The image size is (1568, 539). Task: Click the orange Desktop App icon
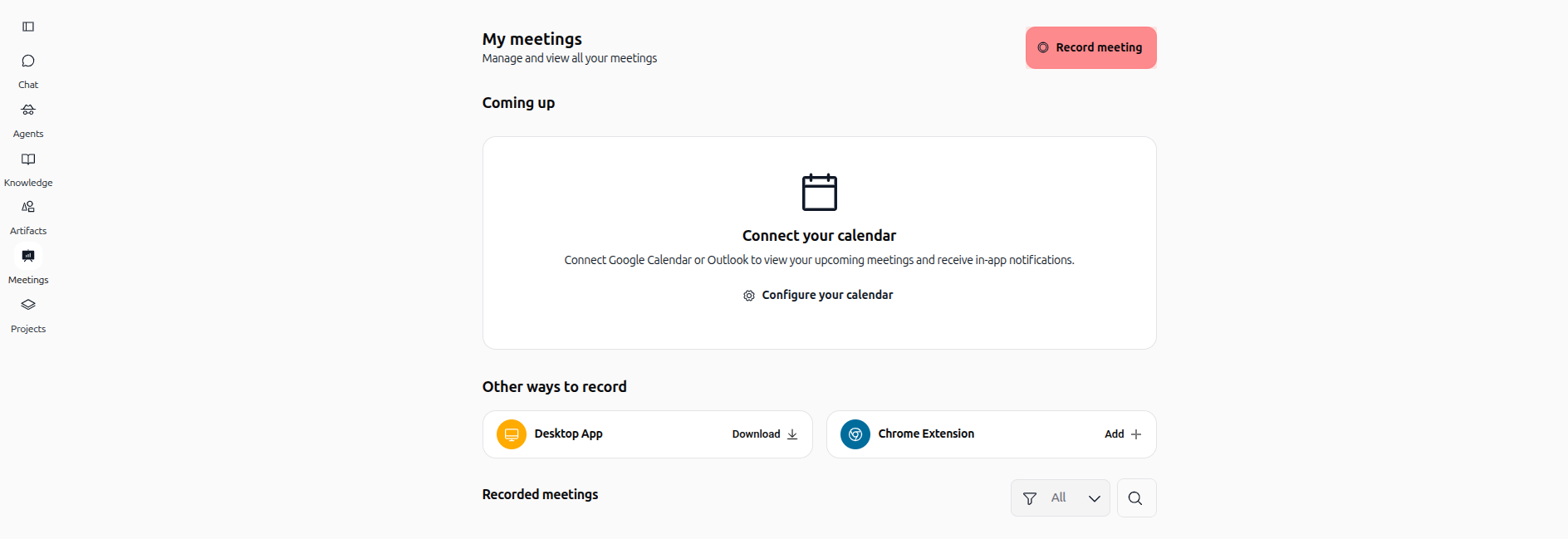pyautogui.click(x=512, y=434)
